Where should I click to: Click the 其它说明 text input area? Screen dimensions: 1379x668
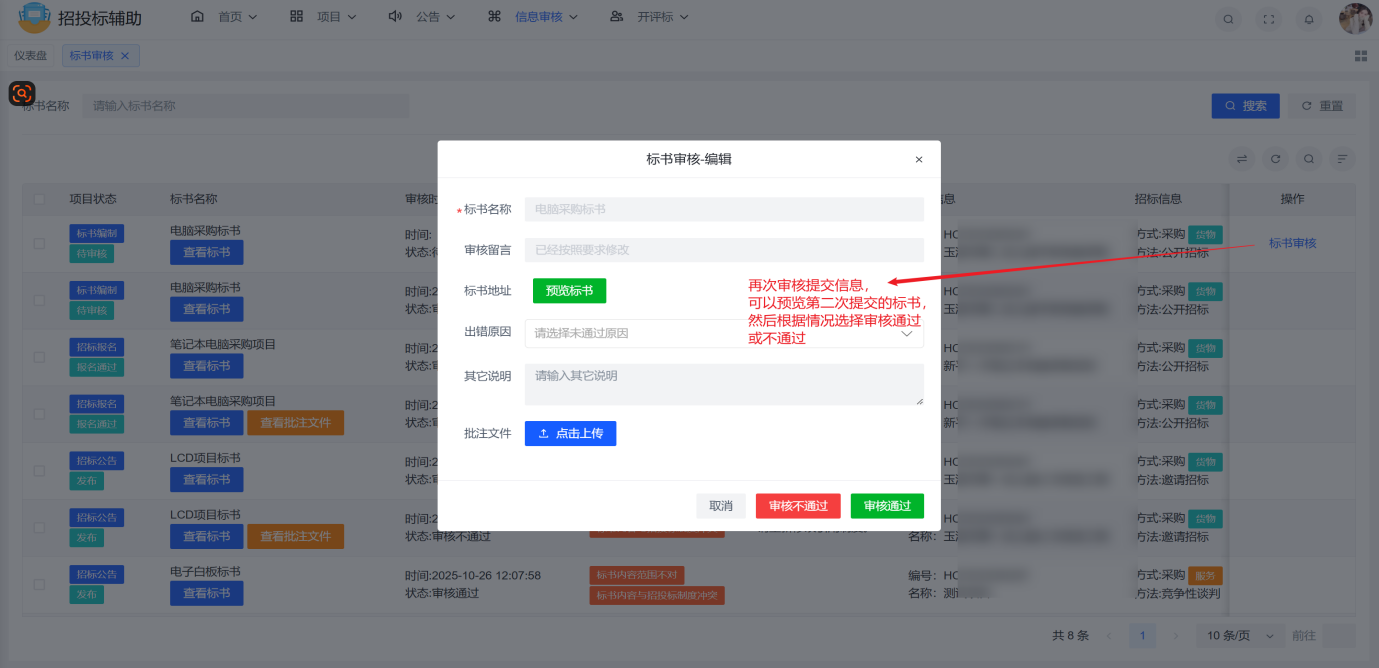723,383
